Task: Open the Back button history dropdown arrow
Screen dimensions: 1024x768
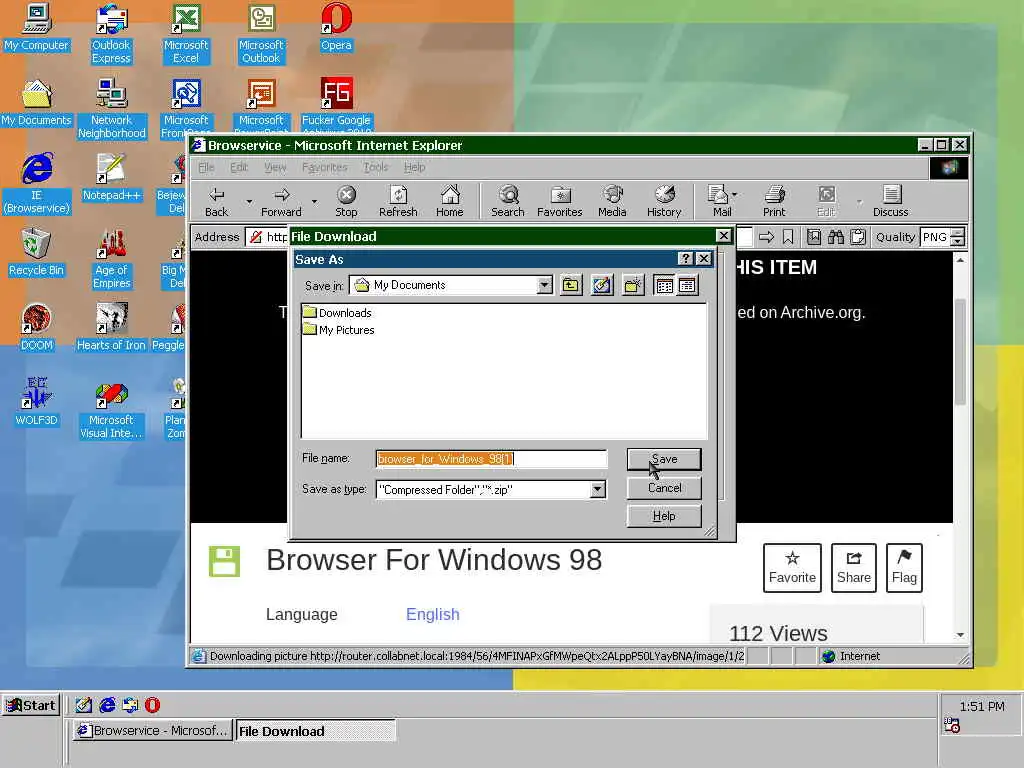Action: pyautogui.click(x=249, y=202)
